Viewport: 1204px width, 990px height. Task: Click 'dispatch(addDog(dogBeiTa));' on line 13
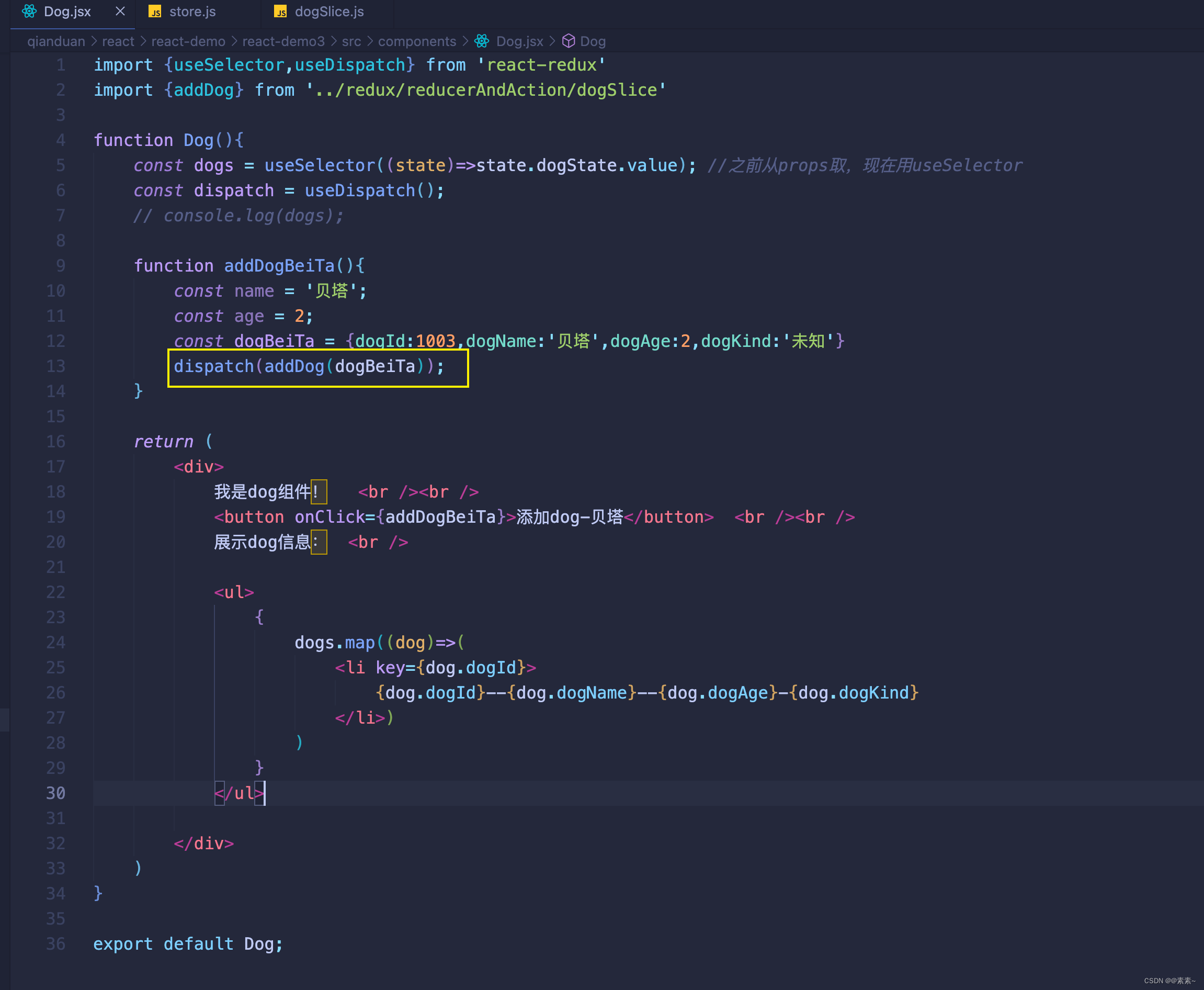pyautogui.click(x=309, y=366)
